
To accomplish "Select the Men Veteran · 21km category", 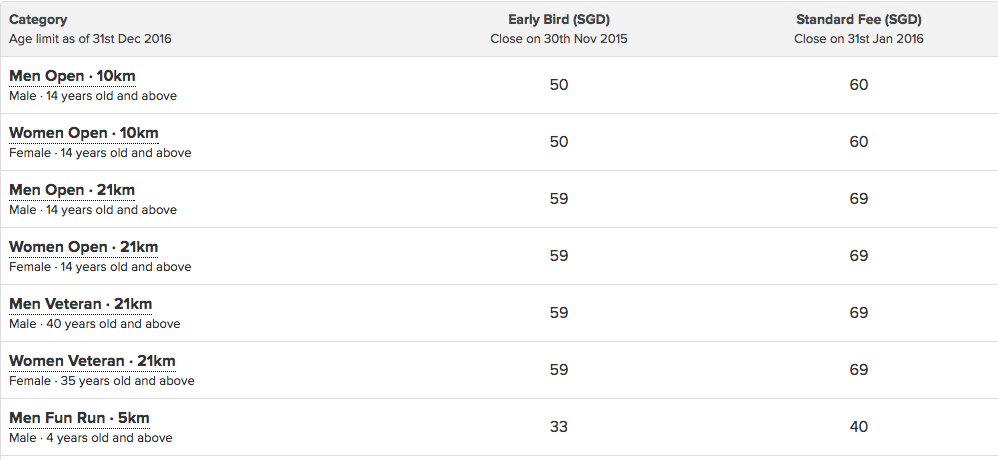I will pyautogui.click(x=81, y=304).
